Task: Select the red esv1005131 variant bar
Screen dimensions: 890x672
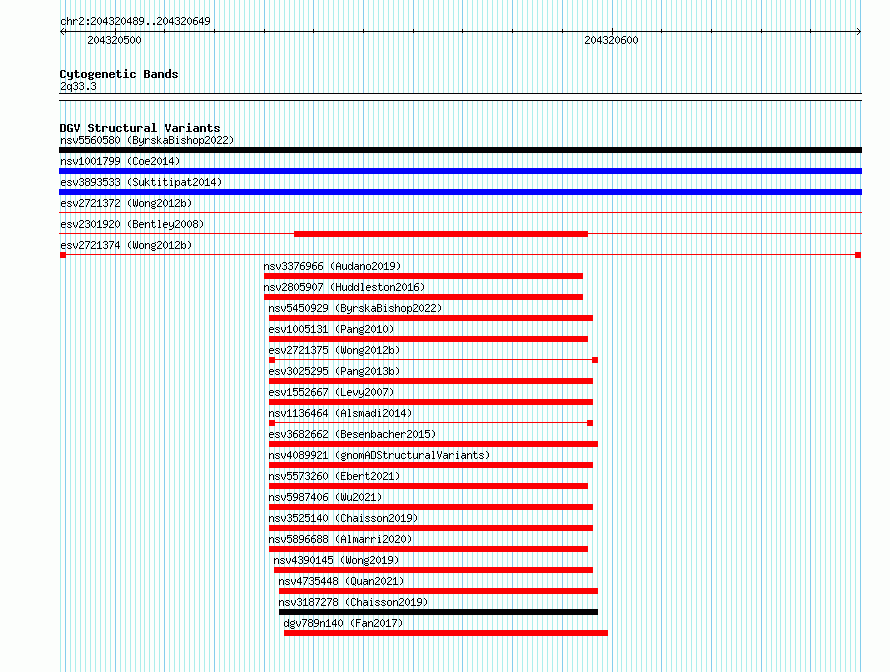Action: point(429,339)
